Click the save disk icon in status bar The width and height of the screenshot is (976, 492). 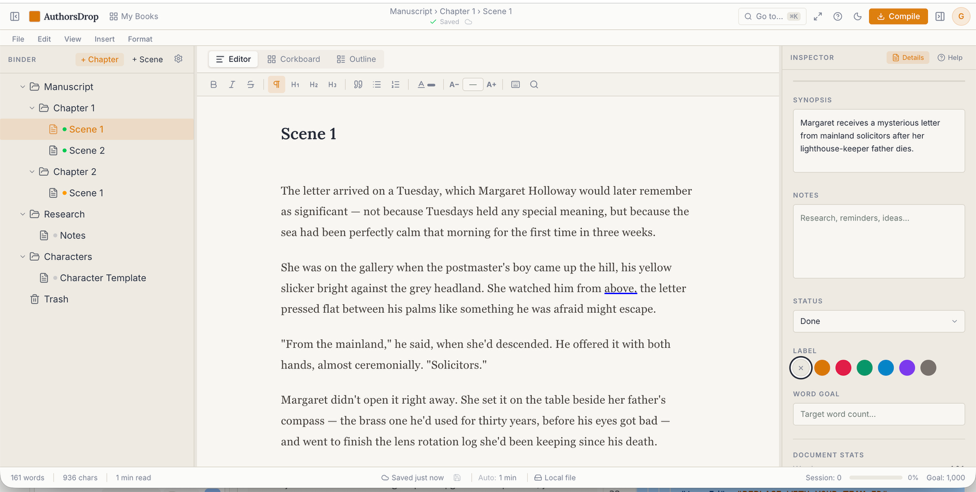458,478
